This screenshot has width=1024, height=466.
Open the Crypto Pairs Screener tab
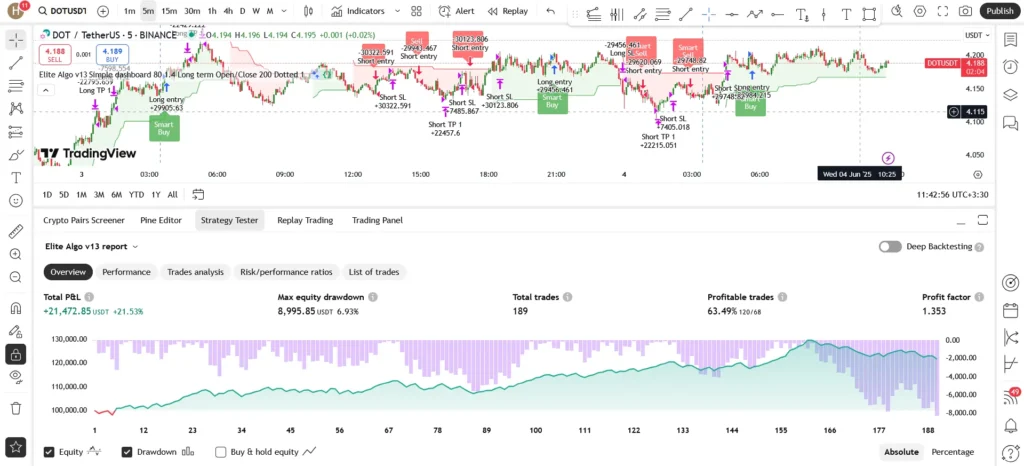click(84, 220)
